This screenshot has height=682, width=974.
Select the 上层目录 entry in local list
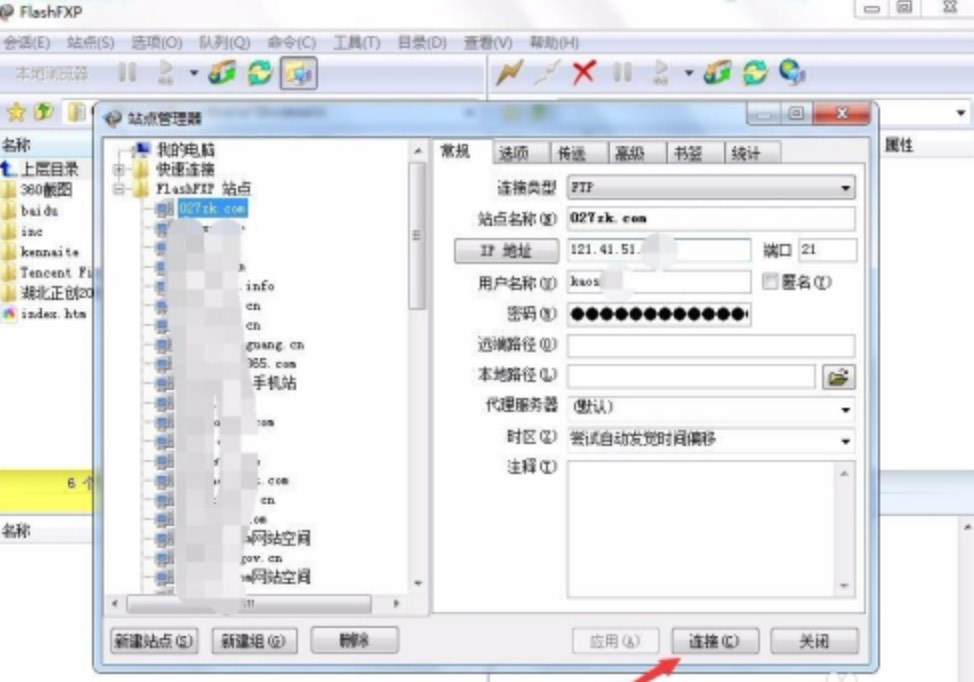[49, 169]
